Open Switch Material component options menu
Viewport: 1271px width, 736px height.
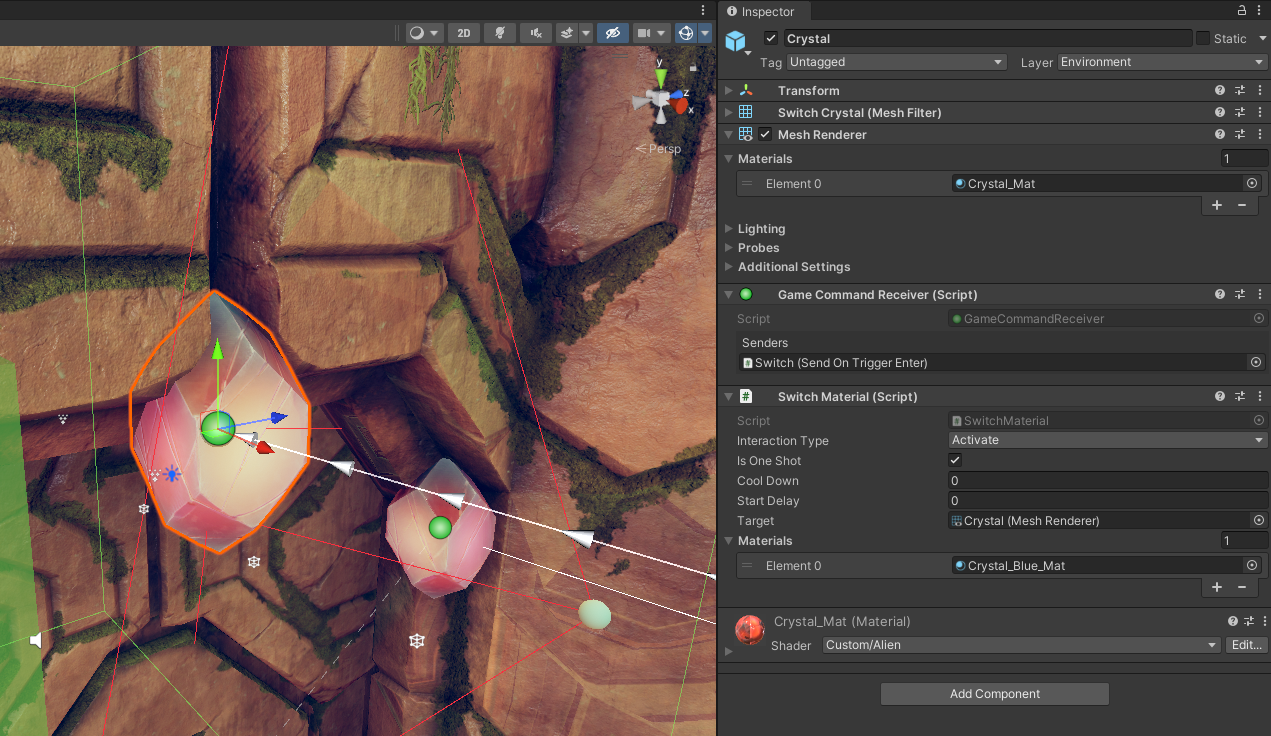pos(1260,397)
